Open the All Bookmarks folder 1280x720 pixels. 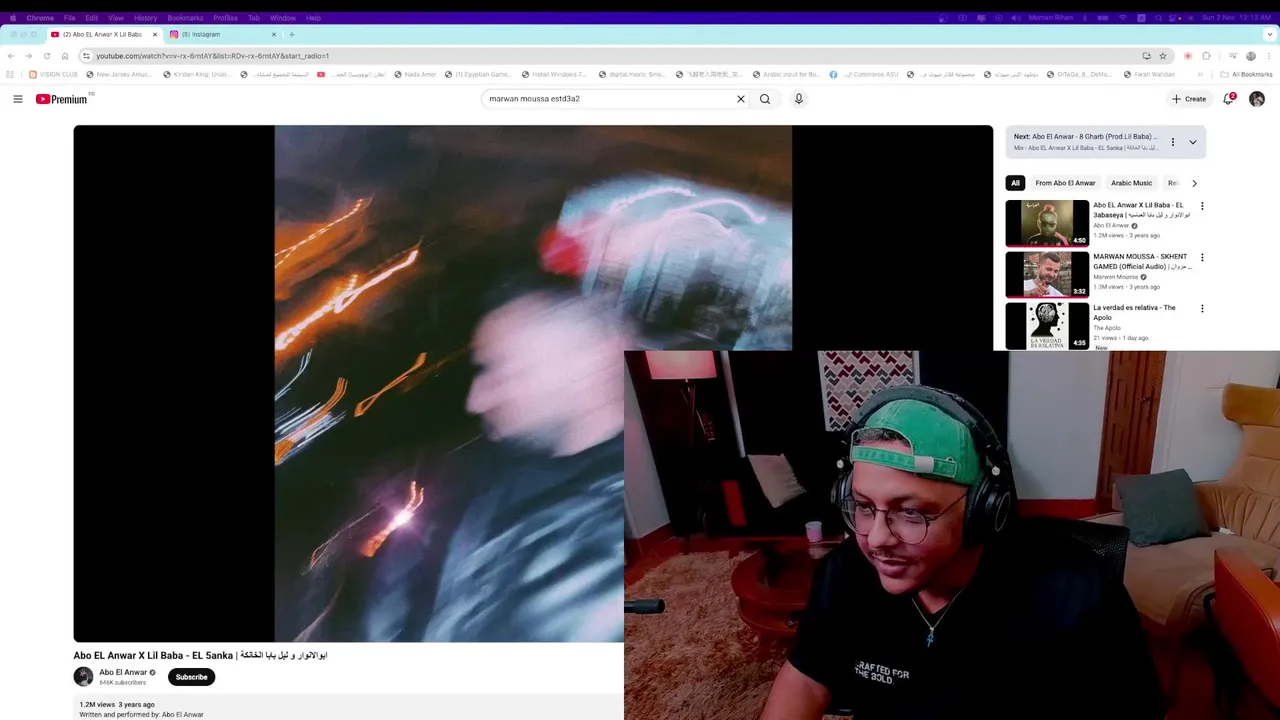coord(1246,74)
